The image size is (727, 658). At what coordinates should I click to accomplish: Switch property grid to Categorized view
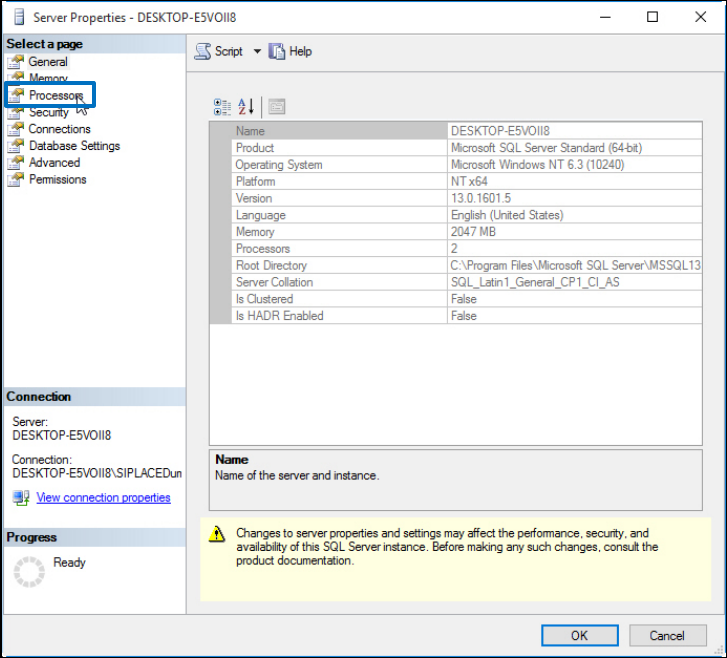click(x=223, y=107)
